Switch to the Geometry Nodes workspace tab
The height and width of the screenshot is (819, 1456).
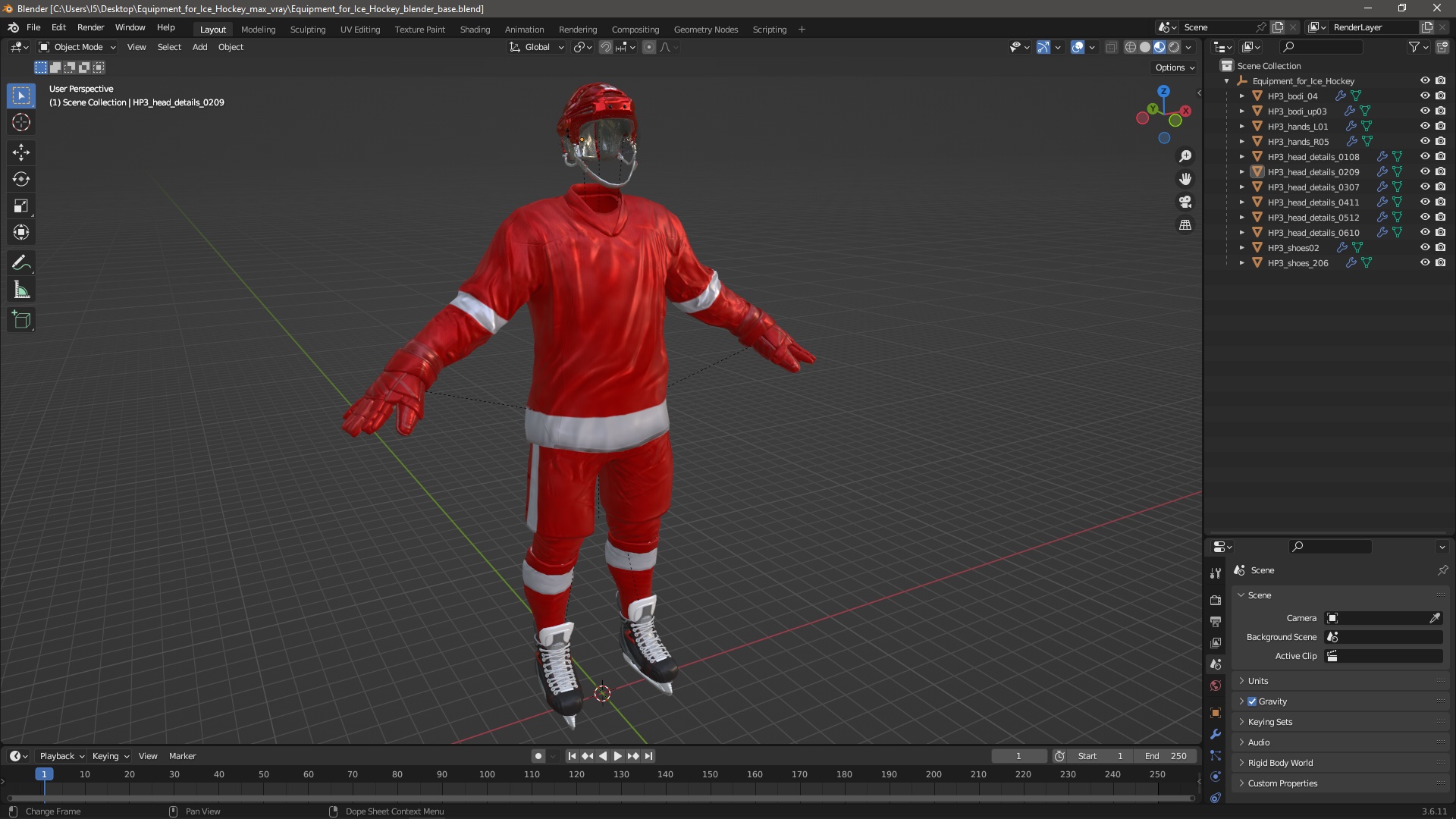[x=705, y=30]
